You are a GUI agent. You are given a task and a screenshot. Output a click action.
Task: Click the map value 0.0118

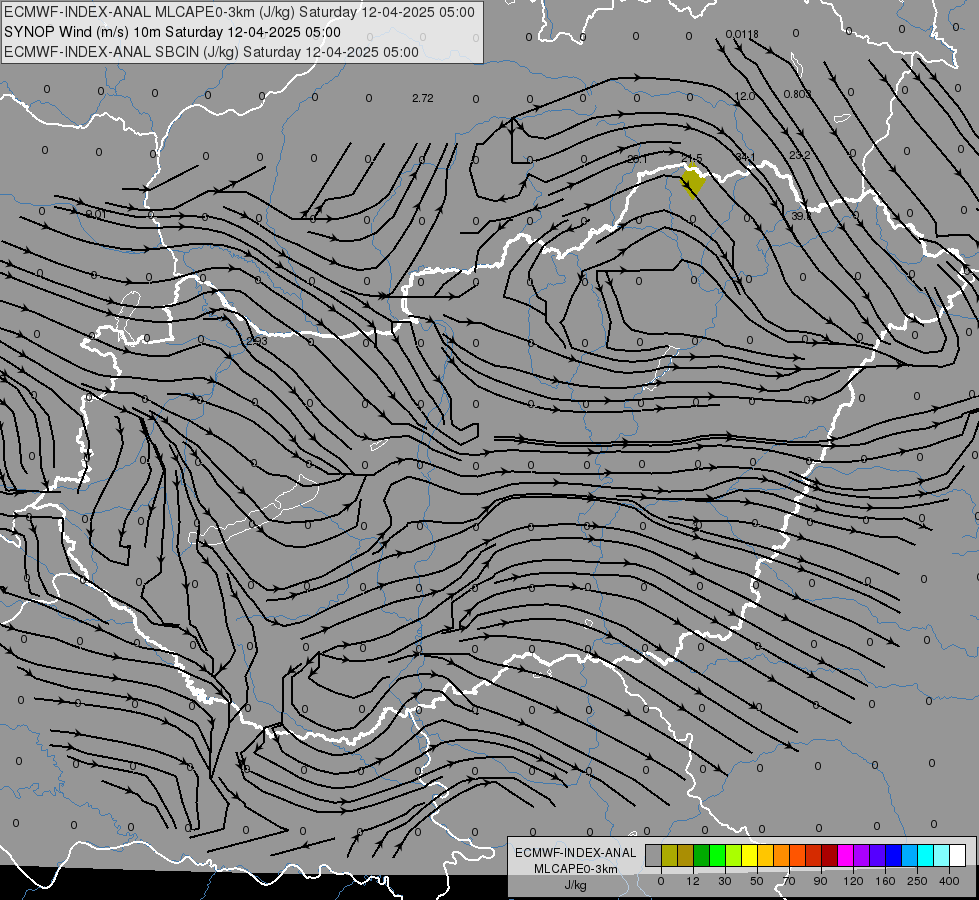[742, 34]
